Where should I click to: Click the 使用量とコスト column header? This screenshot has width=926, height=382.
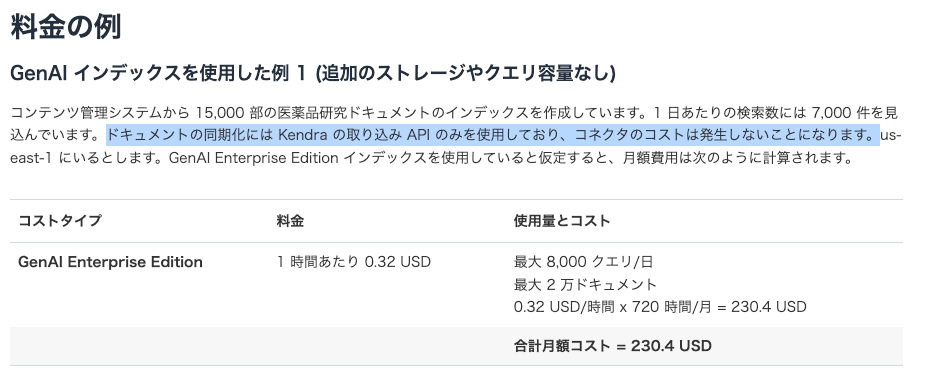click(x=562, y=221)
